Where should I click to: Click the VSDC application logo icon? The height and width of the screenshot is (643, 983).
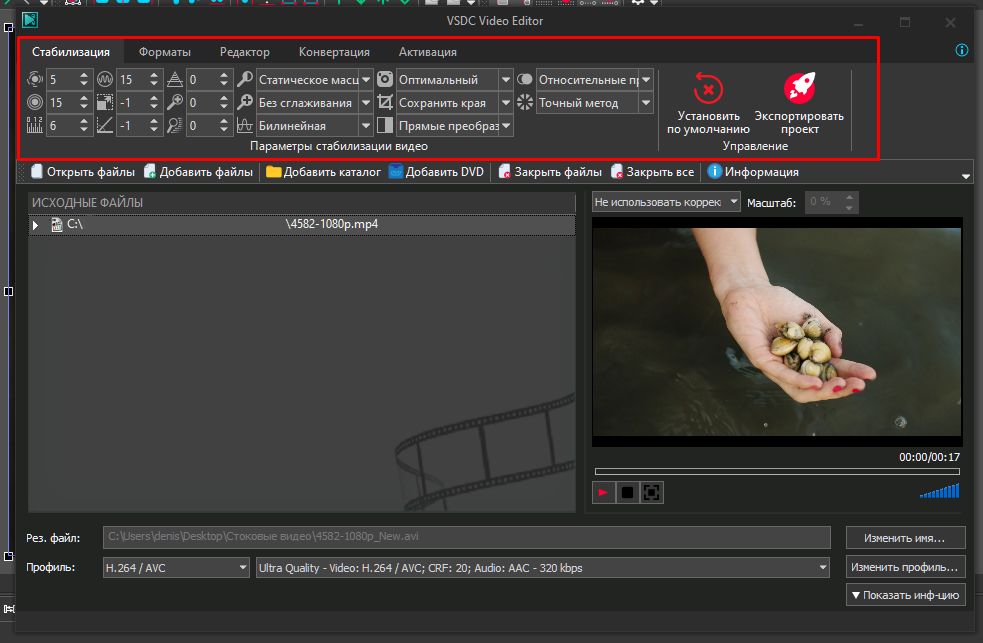(x=29, y=20)
